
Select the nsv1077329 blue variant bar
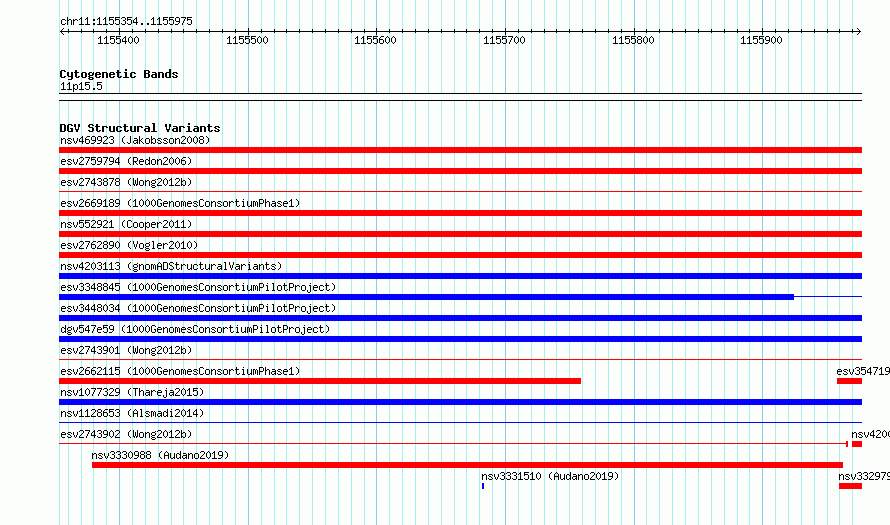click(460, 402)
